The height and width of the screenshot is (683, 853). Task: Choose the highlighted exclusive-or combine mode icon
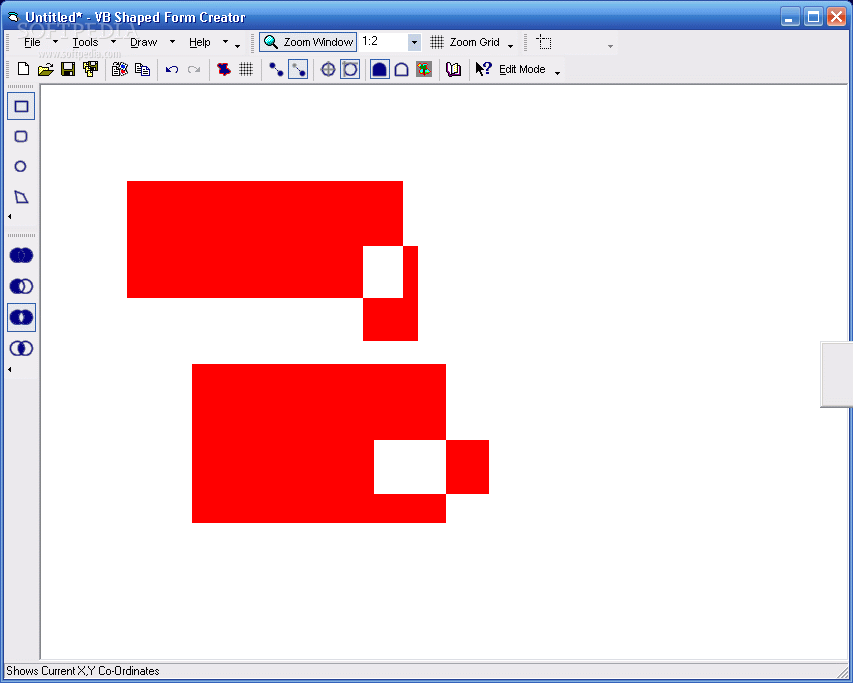coord(21,317)
